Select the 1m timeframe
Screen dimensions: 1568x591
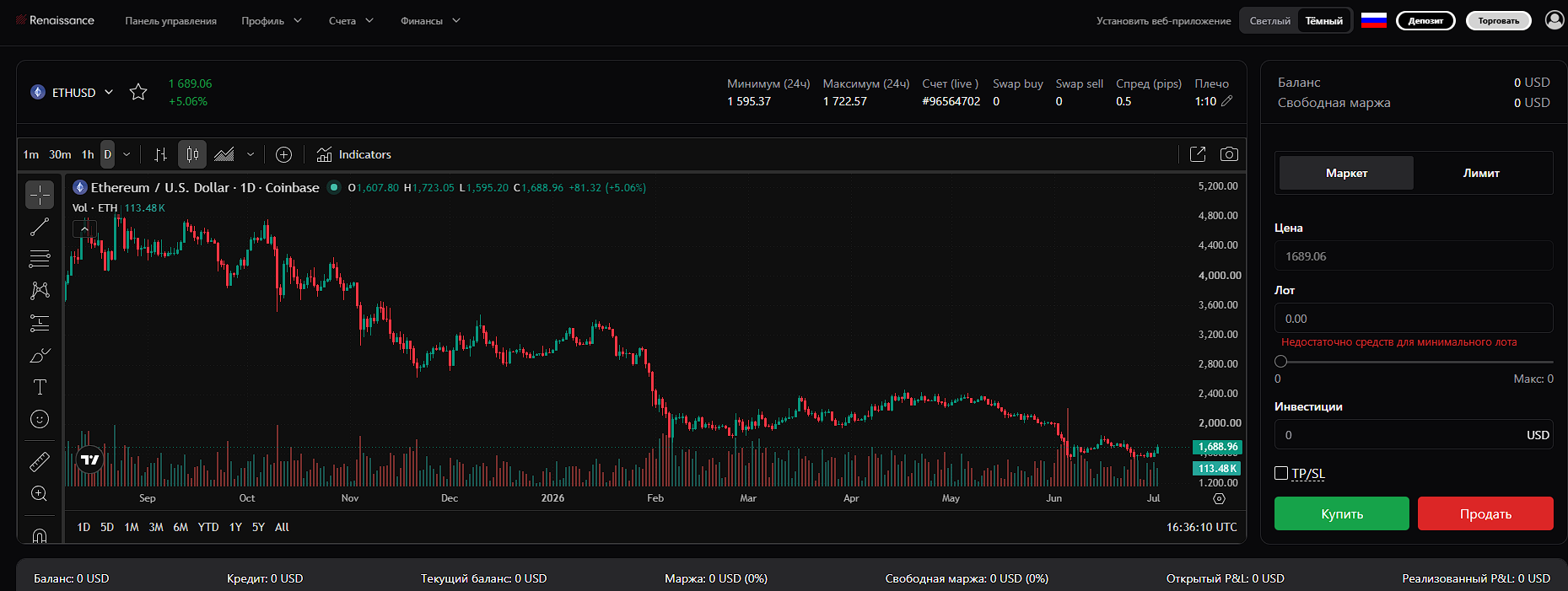[x=31, y=154]
